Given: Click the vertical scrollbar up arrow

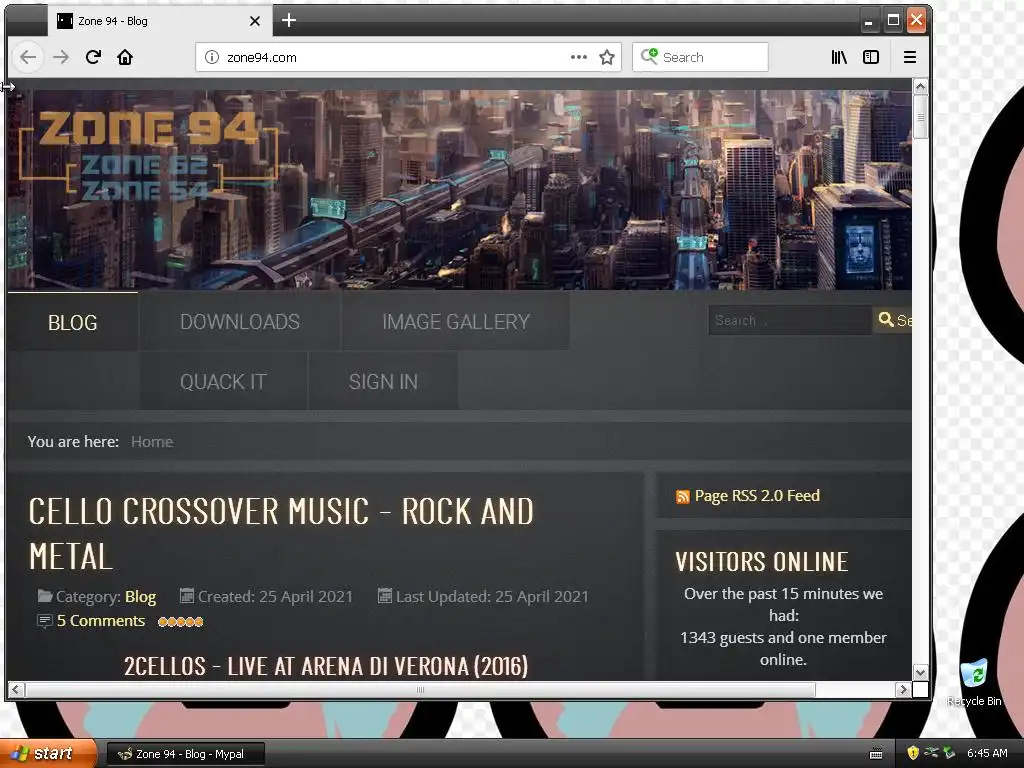Looking at the screenshot, I should [x=920, y=86].
